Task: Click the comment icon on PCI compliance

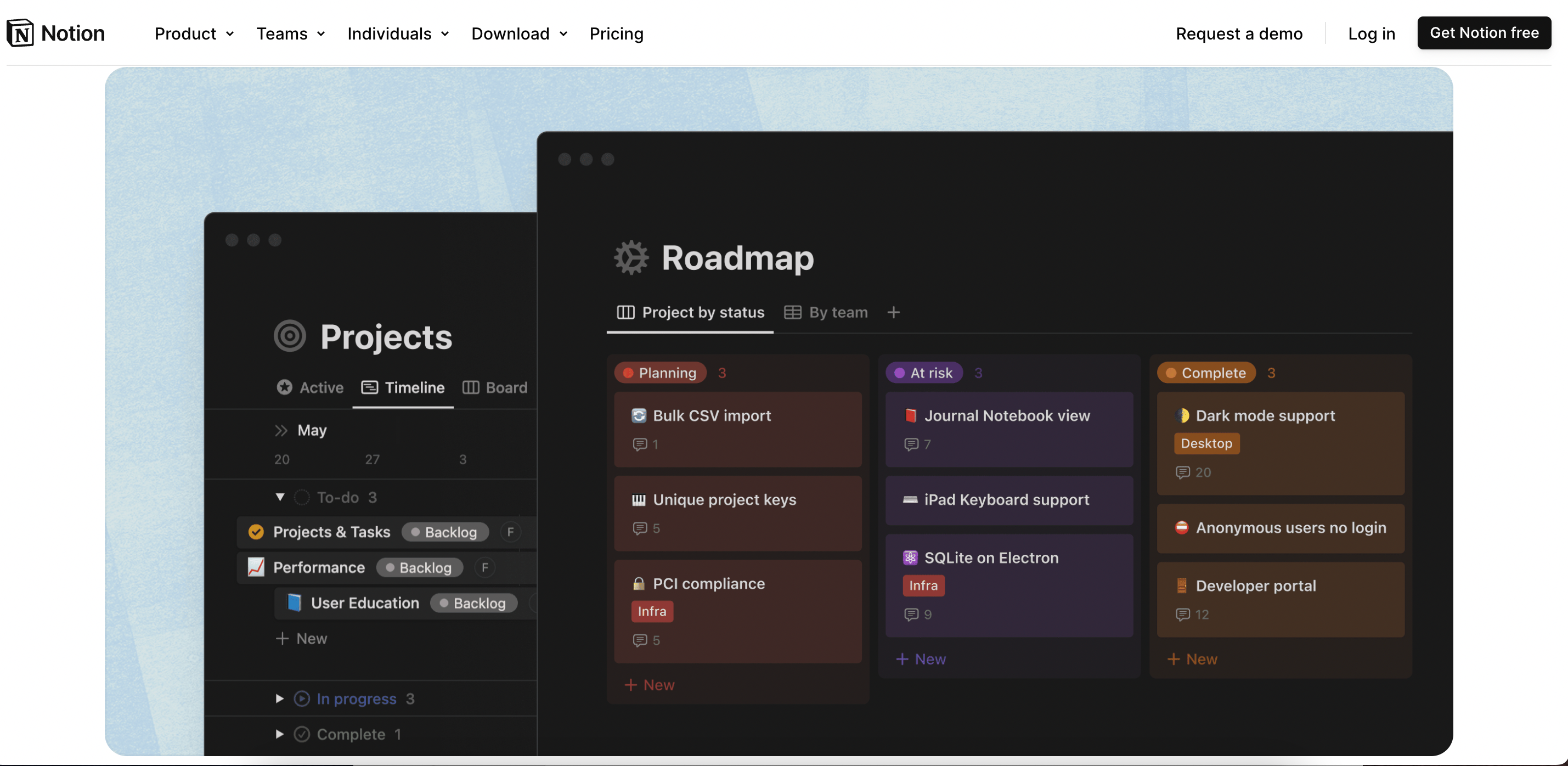Action: pyautogui.click(x=640, y=640)
